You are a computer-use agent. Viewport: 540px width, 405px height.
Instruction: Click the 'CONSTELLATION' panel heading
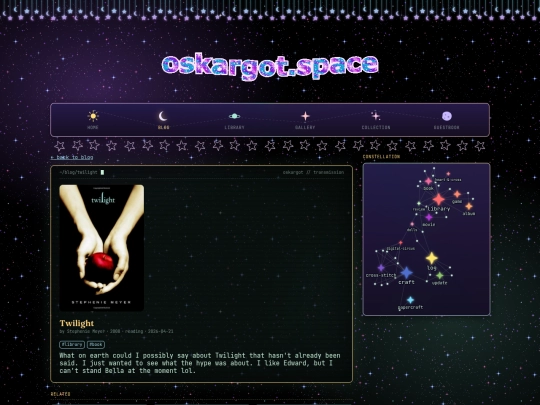(381, 157)
